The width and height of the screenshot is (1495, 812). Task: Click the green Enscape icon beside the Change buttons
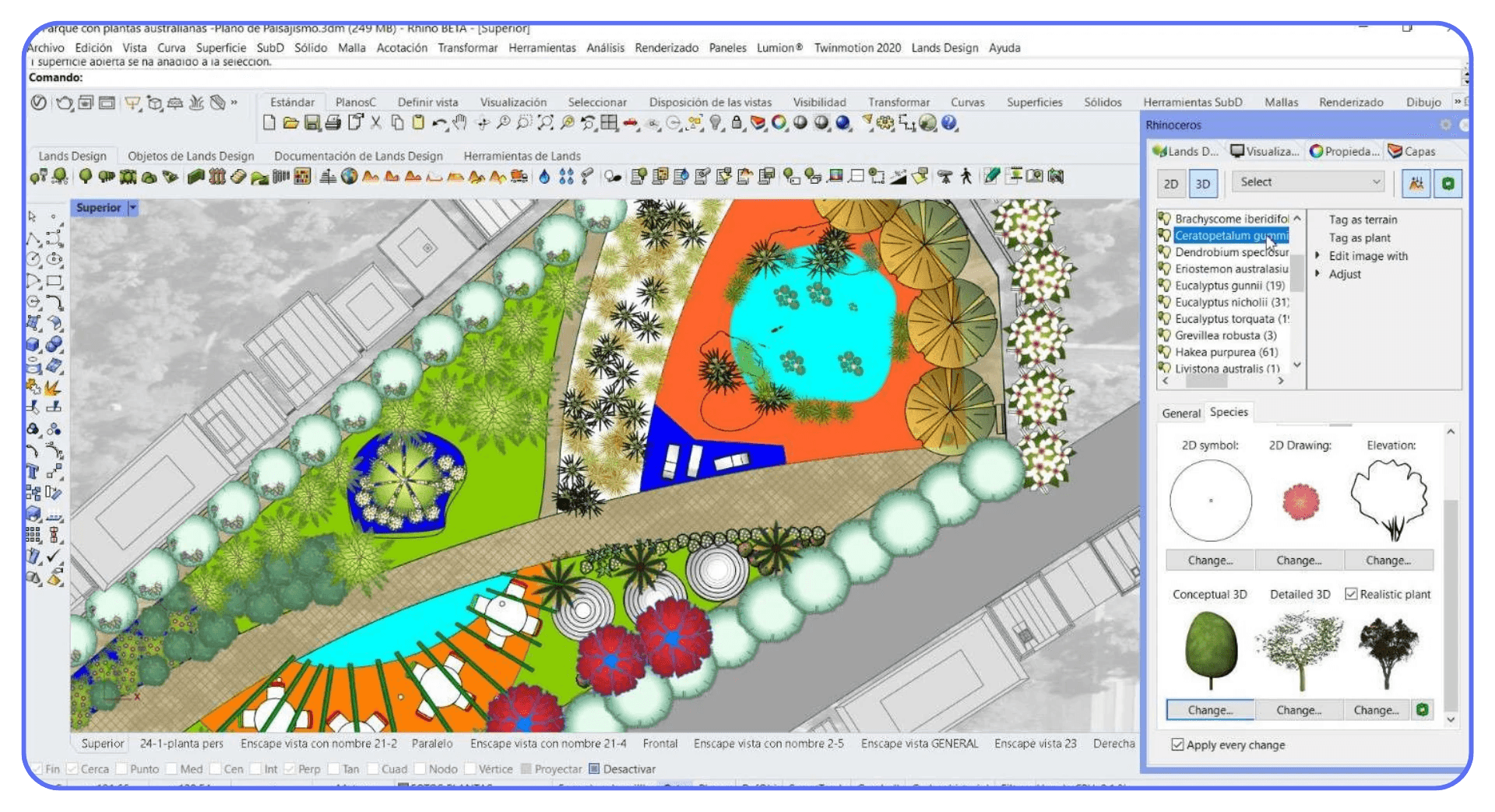pyautogui.click(x=1424, y=709)
